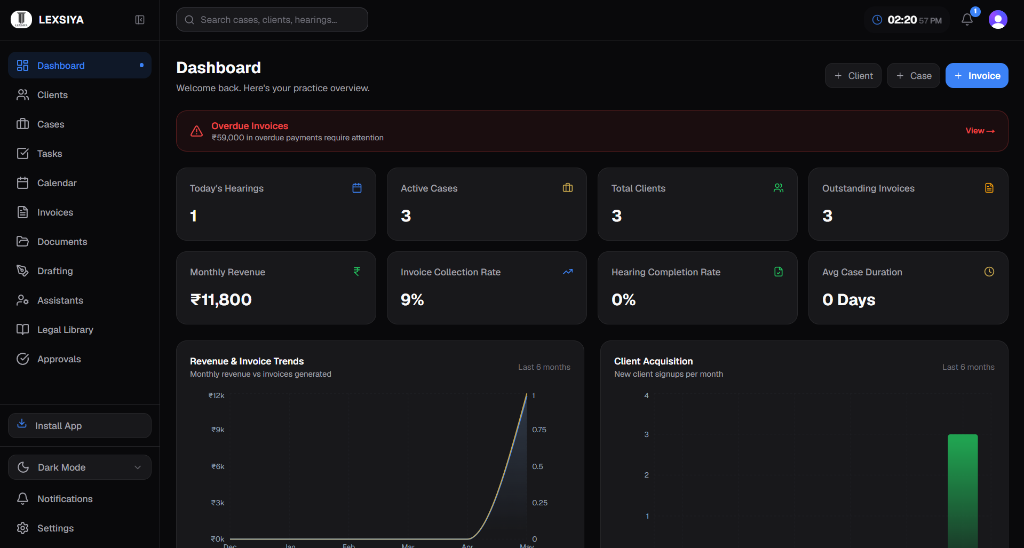Open the Dashboard menu item

(x=80, y=65)
